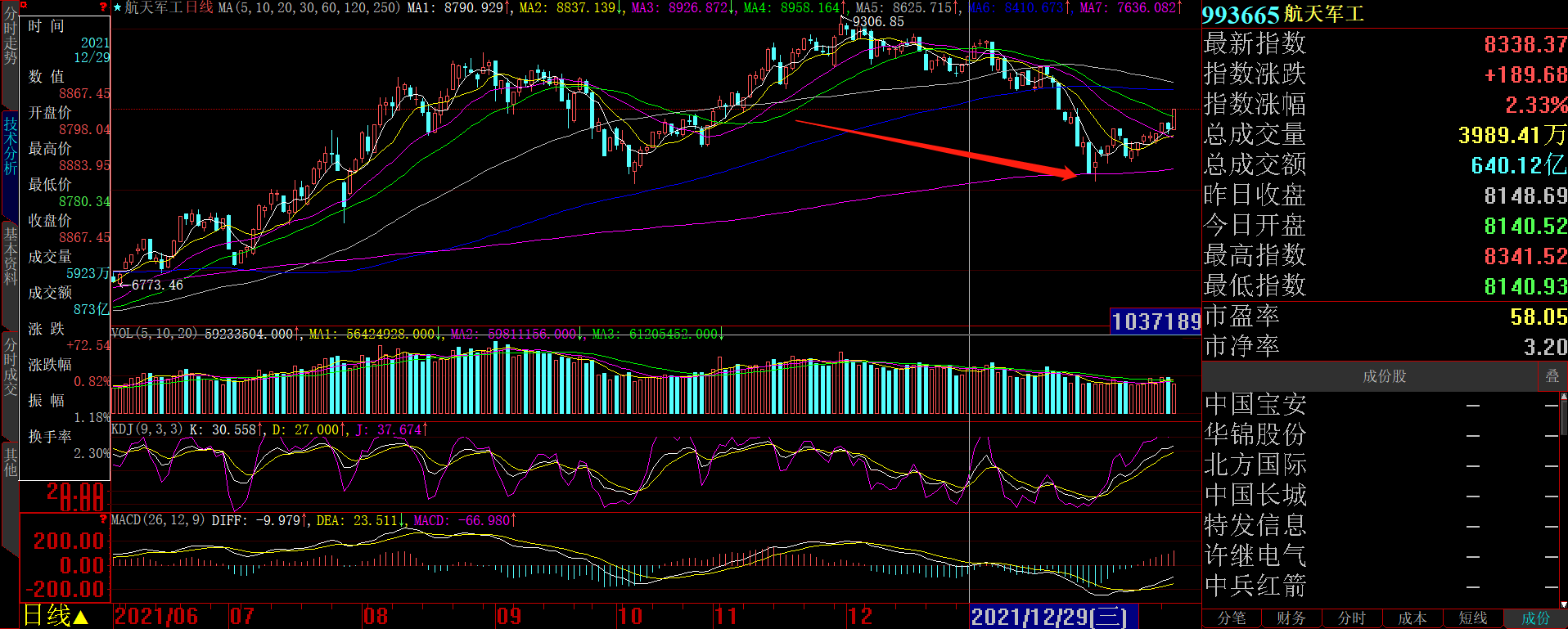
Task: Select 特发信息 in constituents list
Action: pyautogui.click(x=1255, y=526)
